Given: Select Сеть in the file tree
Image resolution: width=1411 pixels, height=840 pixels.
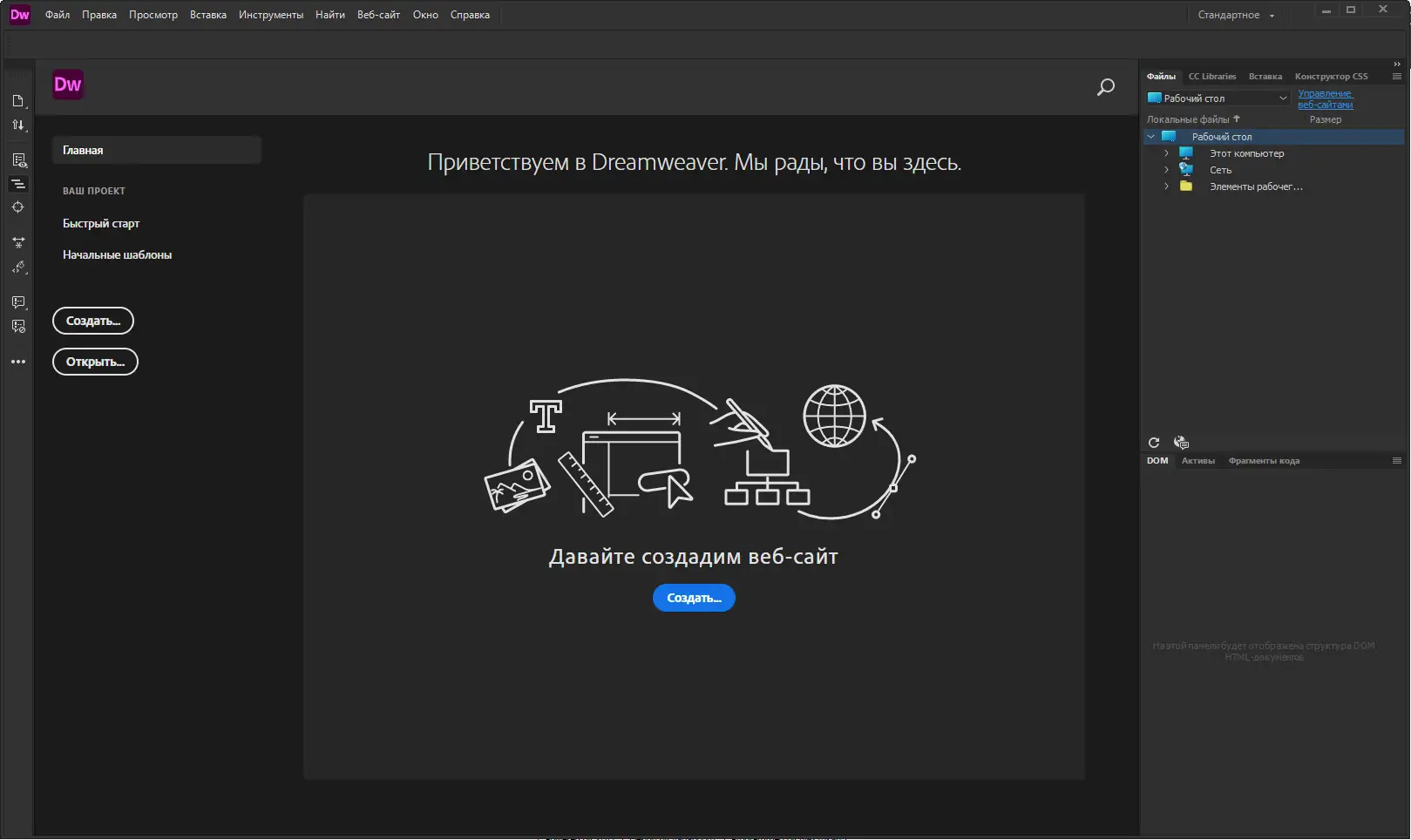Looking at the screenshot, I should [1220, 170].
